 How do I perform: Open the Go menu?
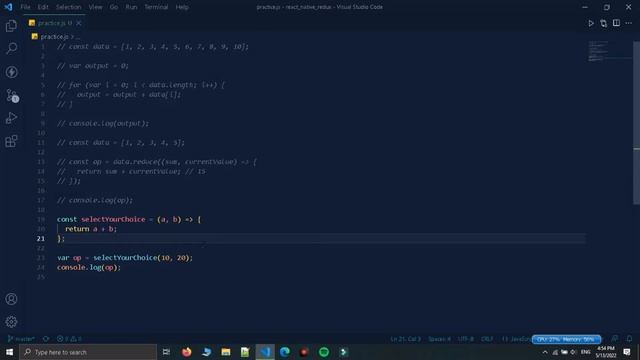tap(114, 7)
